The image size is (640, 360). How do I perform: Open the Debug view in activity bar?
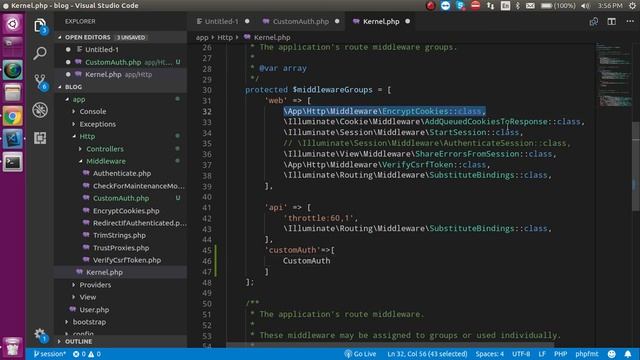[x=40, y=110]
